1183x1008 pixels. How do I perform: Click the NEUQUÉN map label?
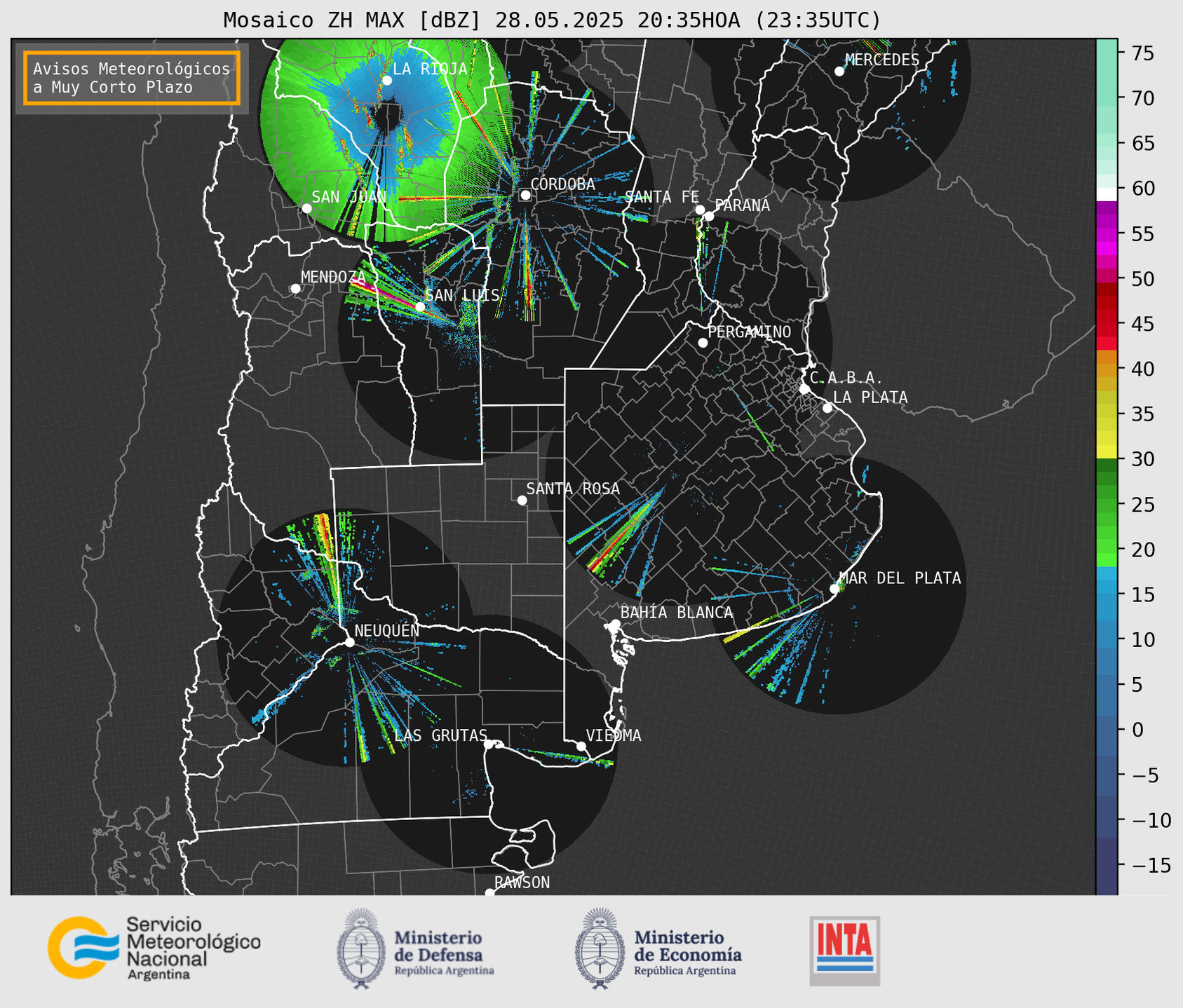point(386,630)
